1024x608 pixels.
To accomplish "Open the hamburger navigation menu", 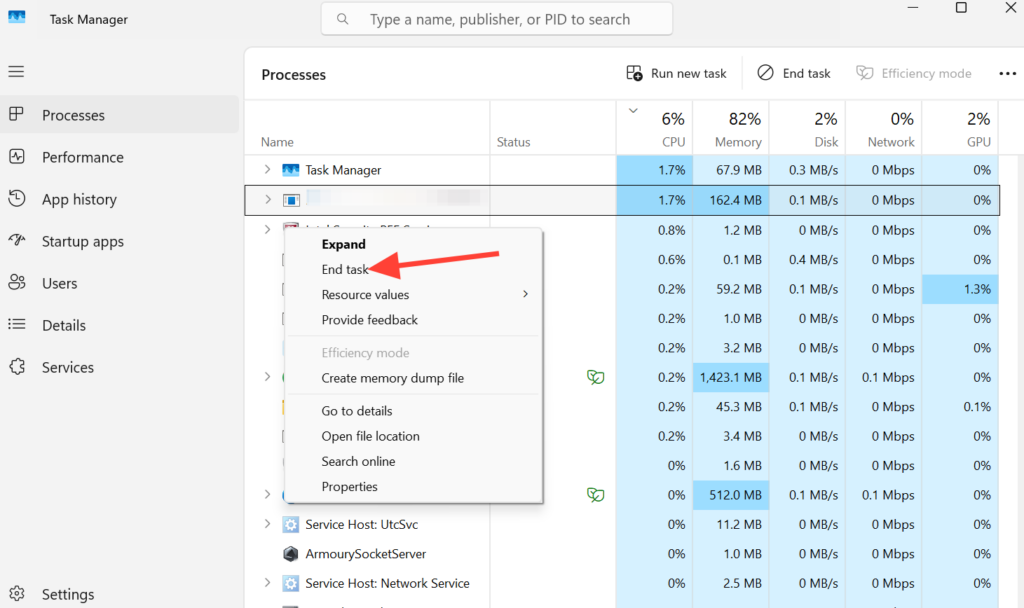I will pos(16,71).
